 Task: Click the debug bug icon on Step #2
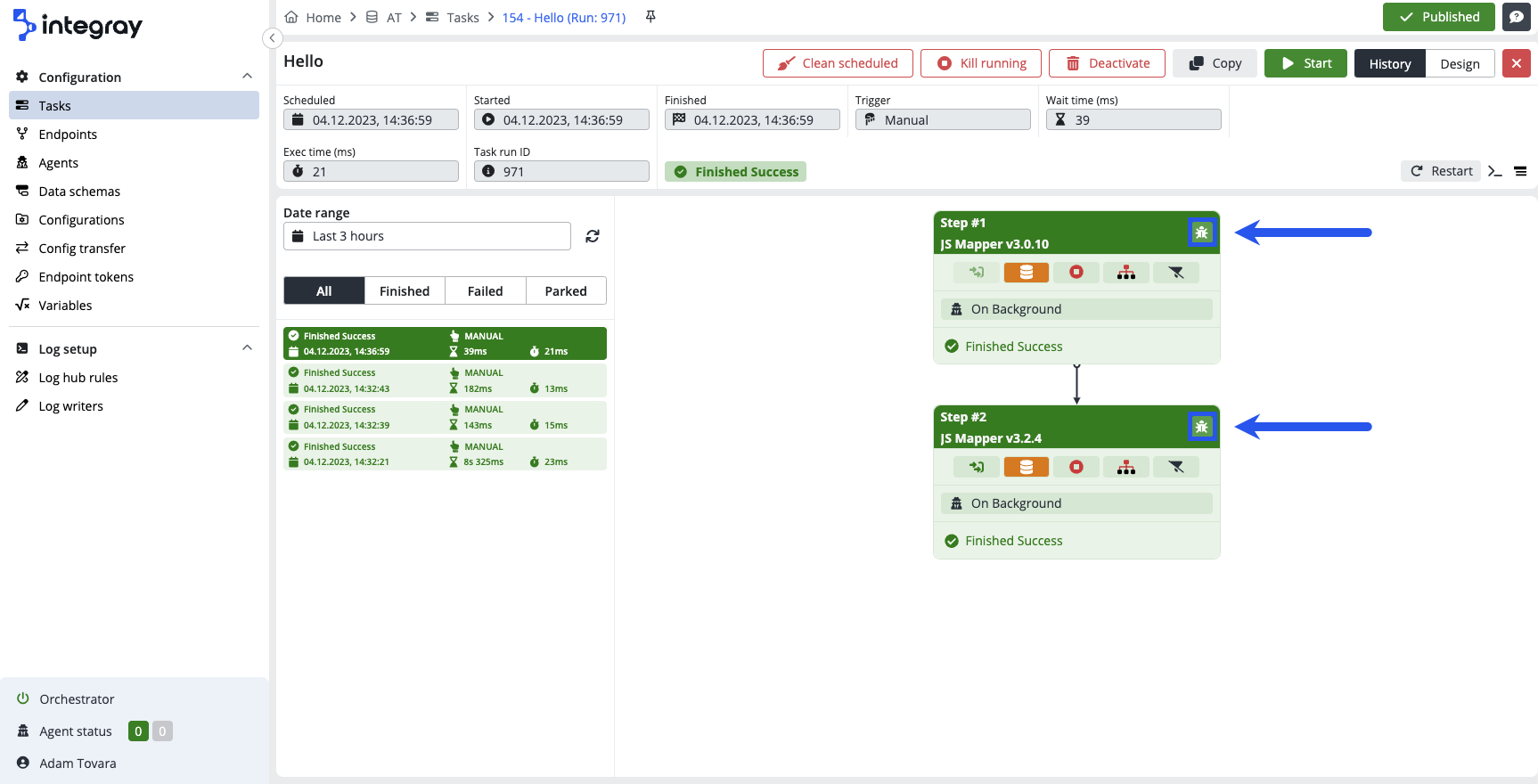click(x=1201, y=427)
